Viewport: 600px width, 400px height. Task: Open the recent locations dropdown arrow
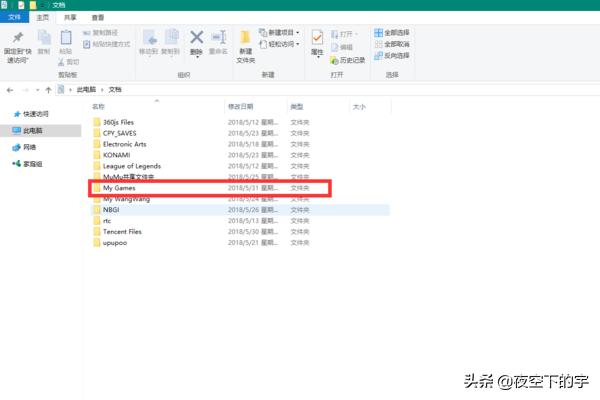click(36, 89)
